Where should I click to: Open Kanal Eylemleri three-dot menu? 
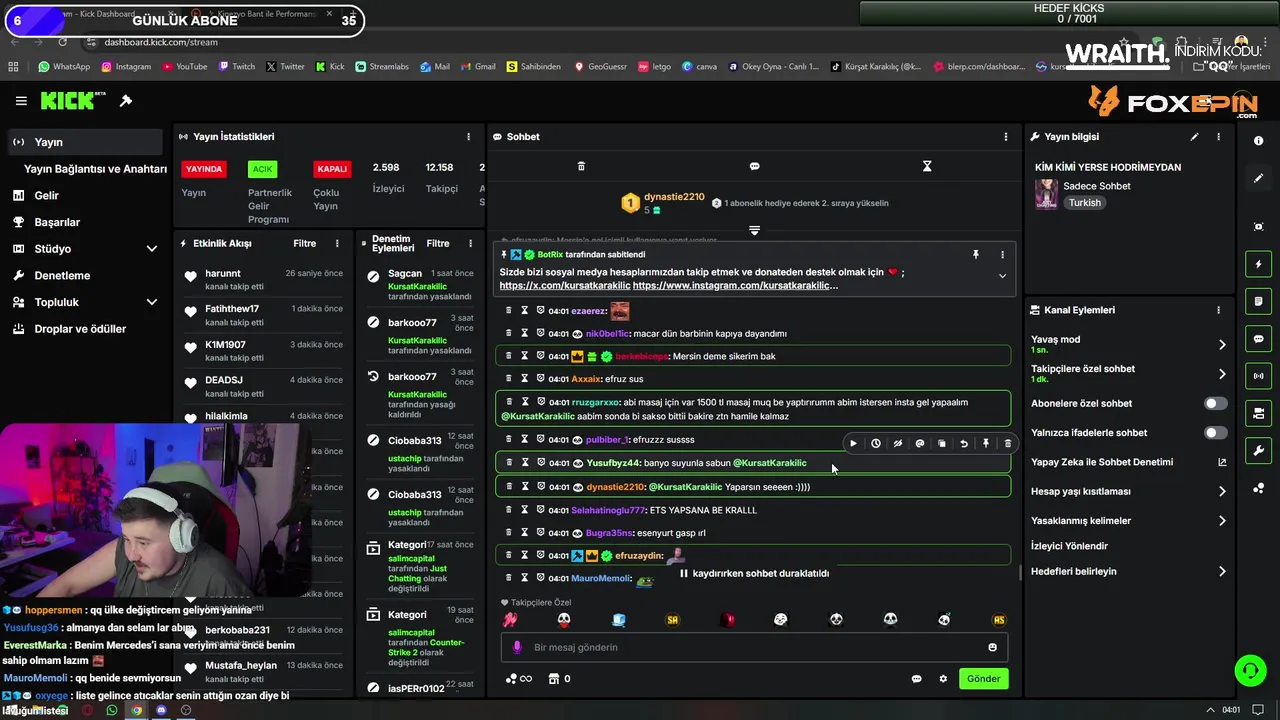(x=1218, y=310)
